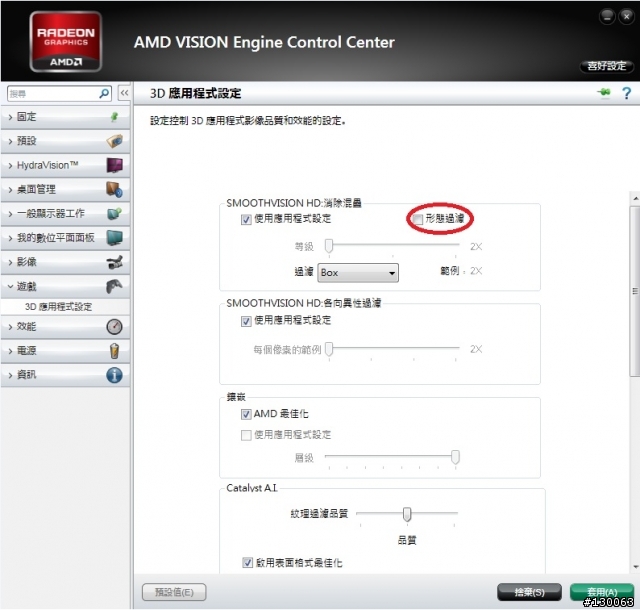Toggle 使用應用程式設定 checkbox under 鑲嵌
Screen dimensions: 640x610
pyautogui.click(x=246, y=435)
